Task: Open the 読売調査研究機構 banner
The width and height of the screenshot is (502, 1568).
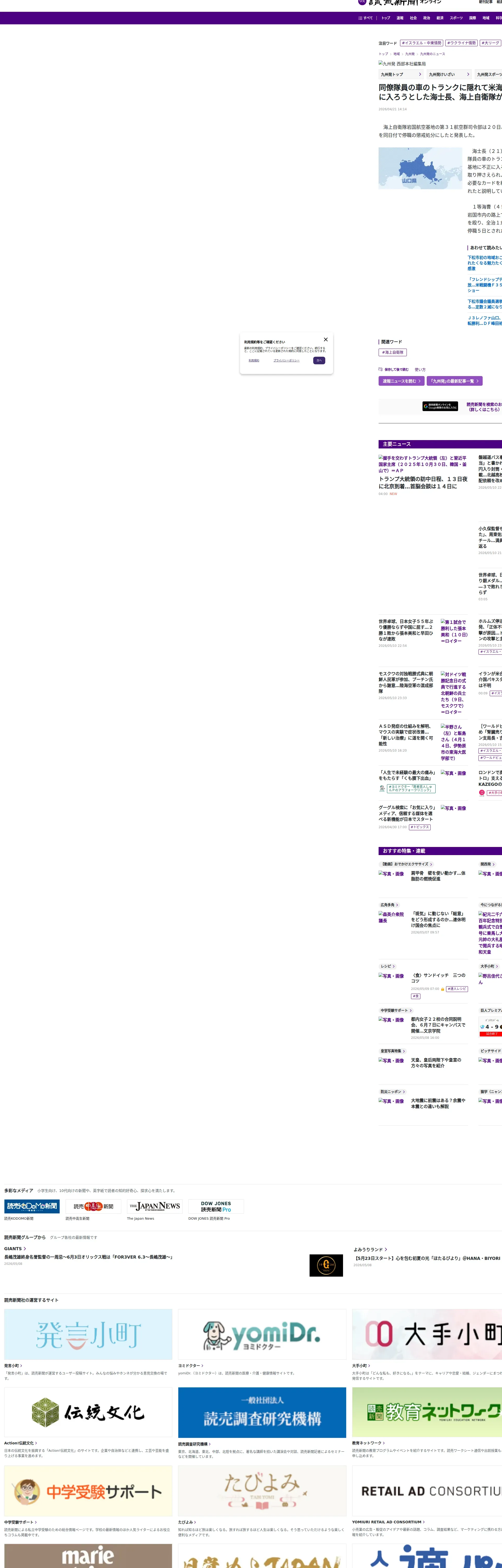Action: [x=262, y=1413]
